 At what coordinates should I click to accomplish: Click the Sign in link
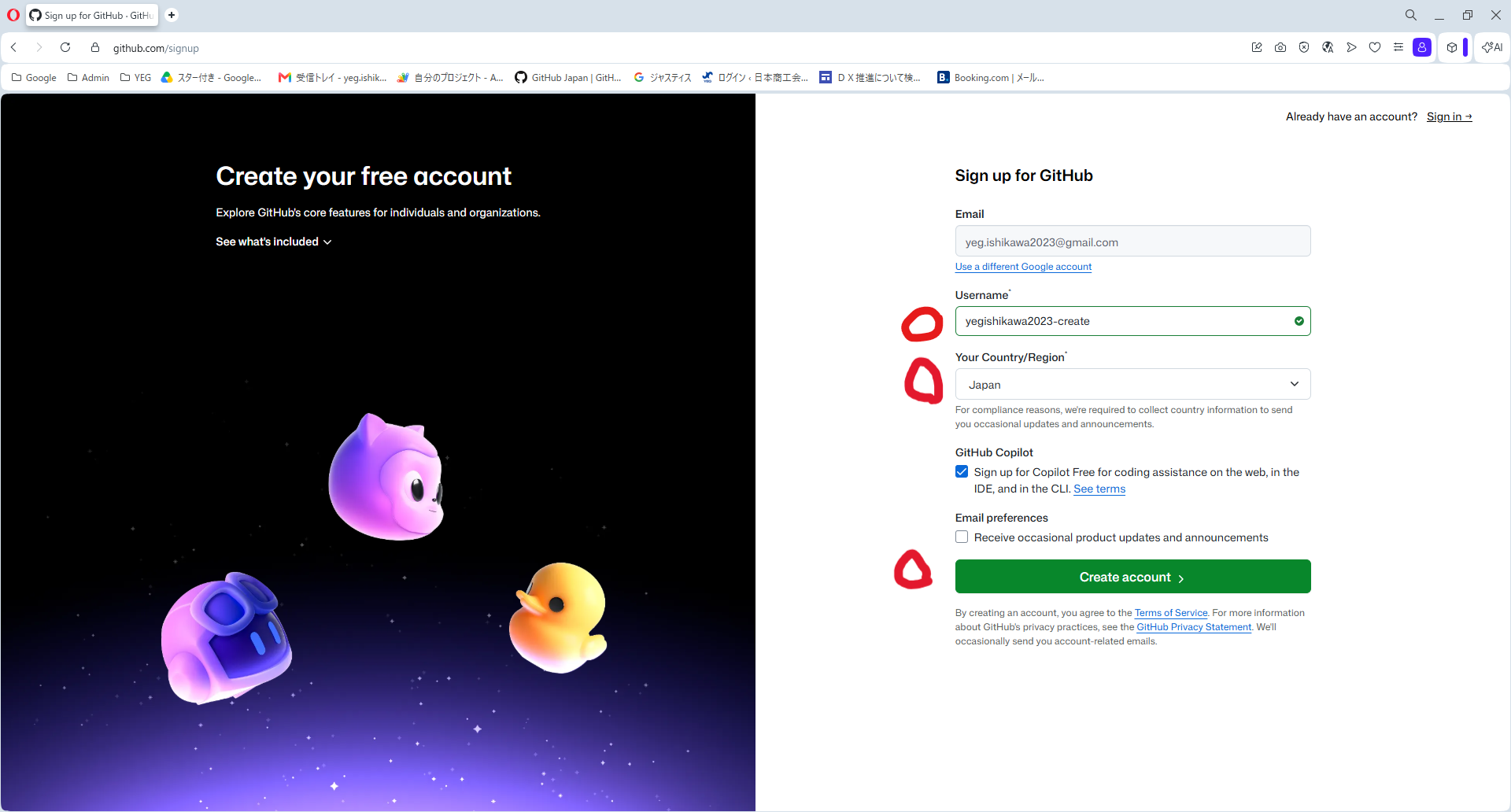(1449, 116)
